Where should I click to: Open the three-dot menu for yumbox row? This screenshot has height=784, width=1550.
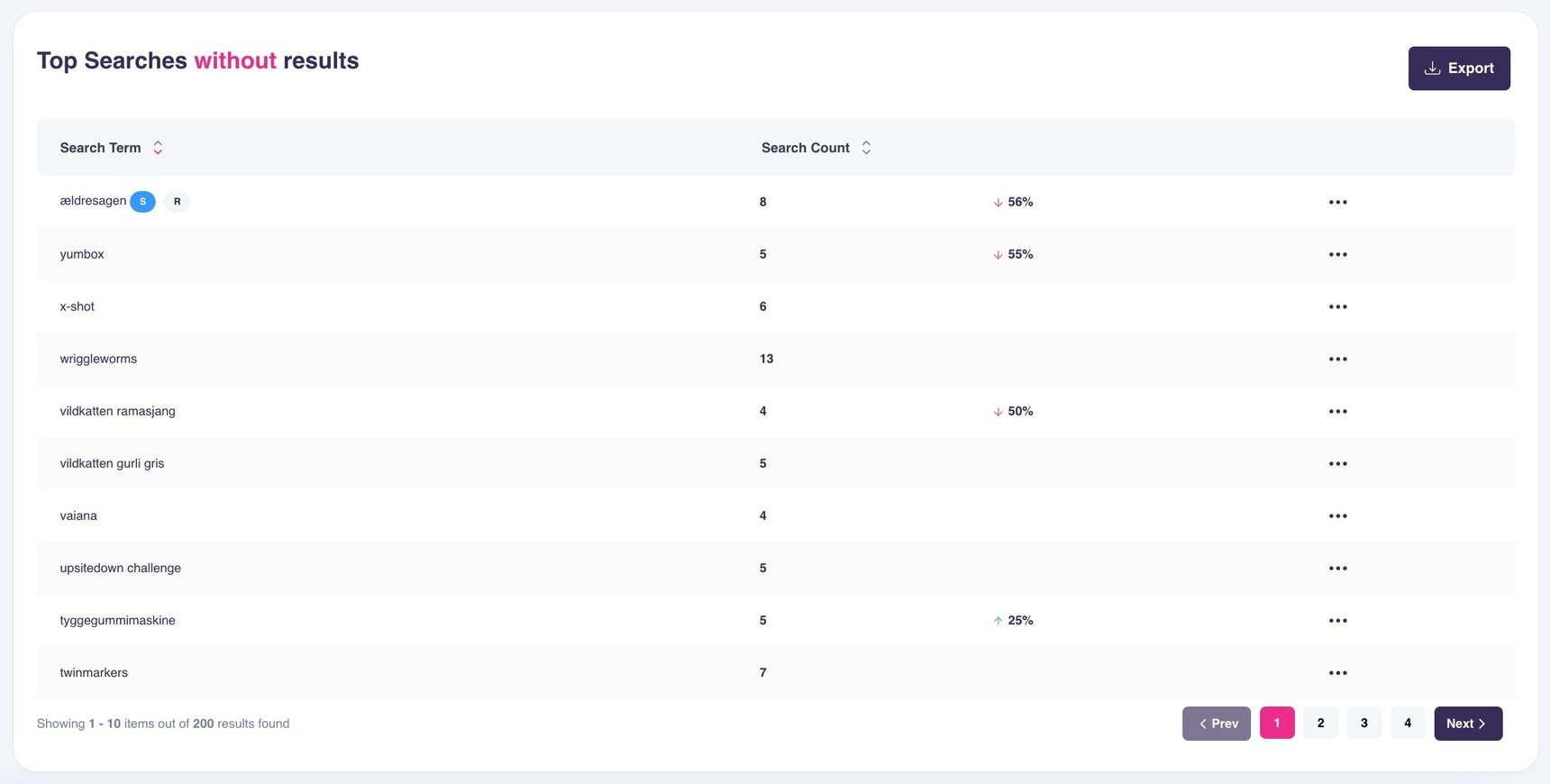[1337, 254]
